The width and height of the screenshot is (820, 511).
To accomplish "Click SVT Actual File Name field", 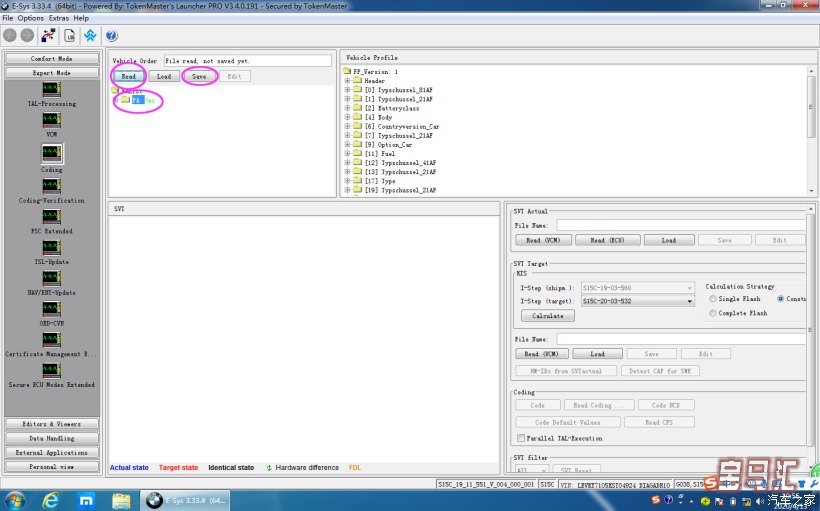I will pyautogui.click(x=681, y=225).
